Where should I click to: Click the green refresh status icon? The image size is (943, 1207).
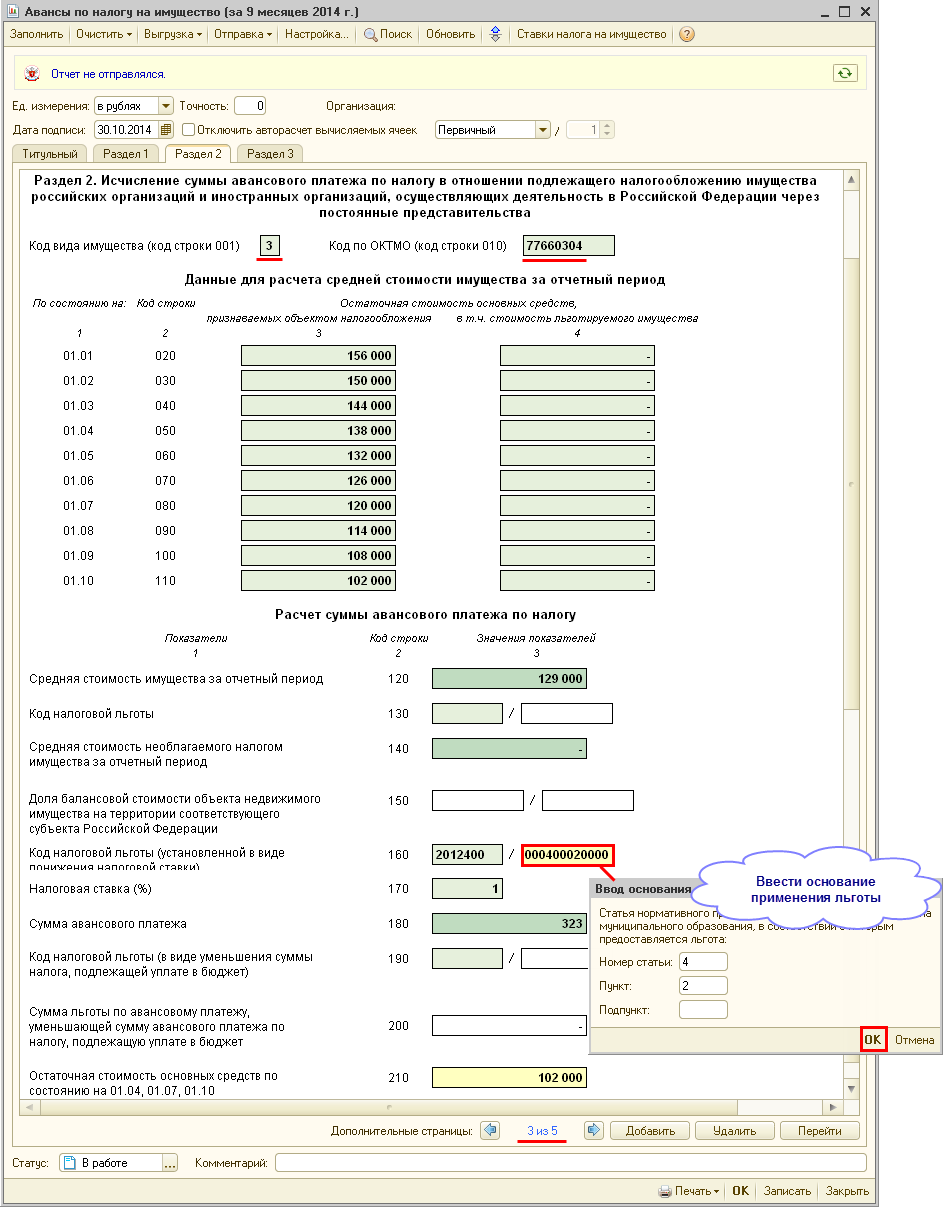[846, 73]
